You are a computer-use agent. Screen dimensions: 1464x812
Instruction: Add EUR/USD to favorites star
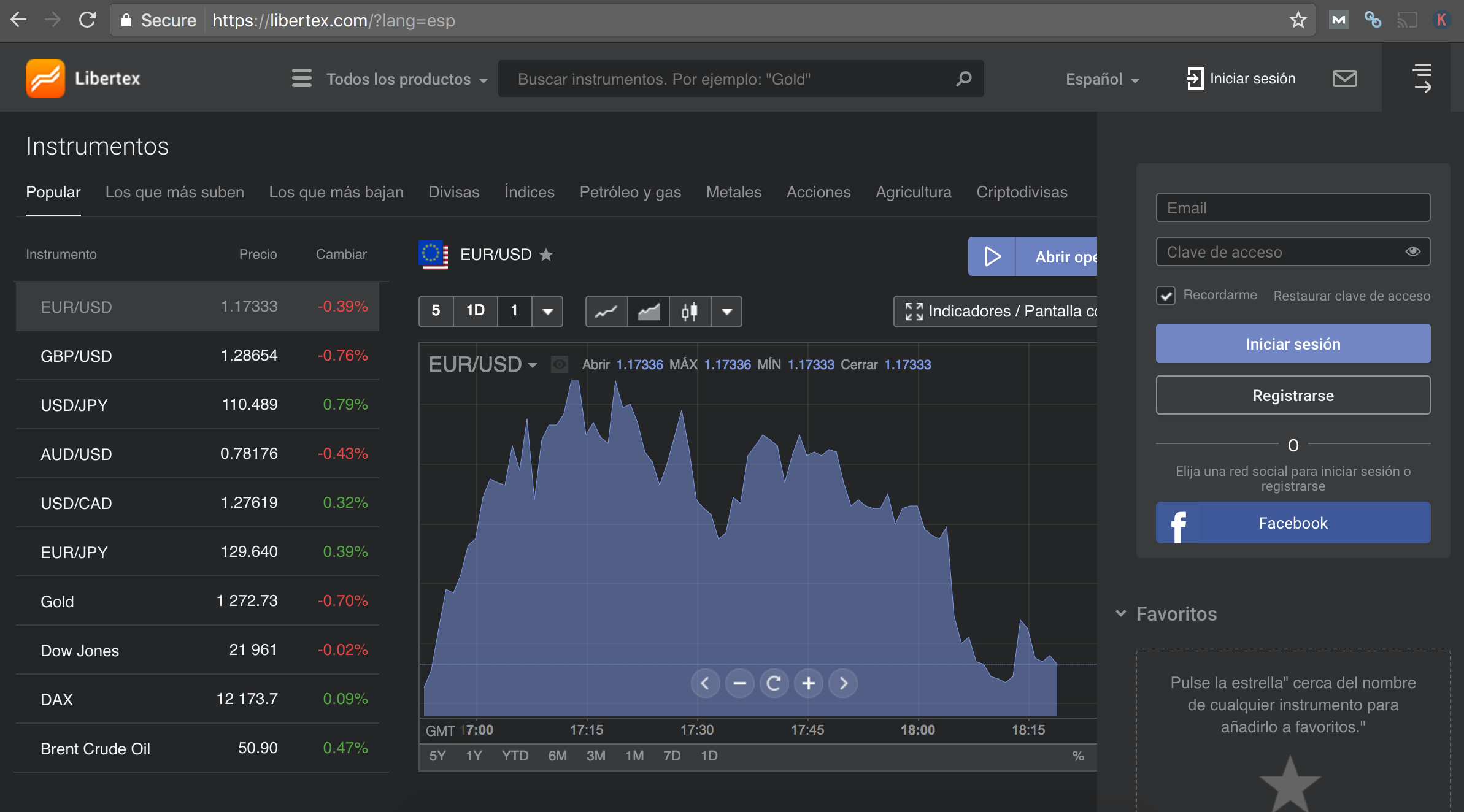546,255
